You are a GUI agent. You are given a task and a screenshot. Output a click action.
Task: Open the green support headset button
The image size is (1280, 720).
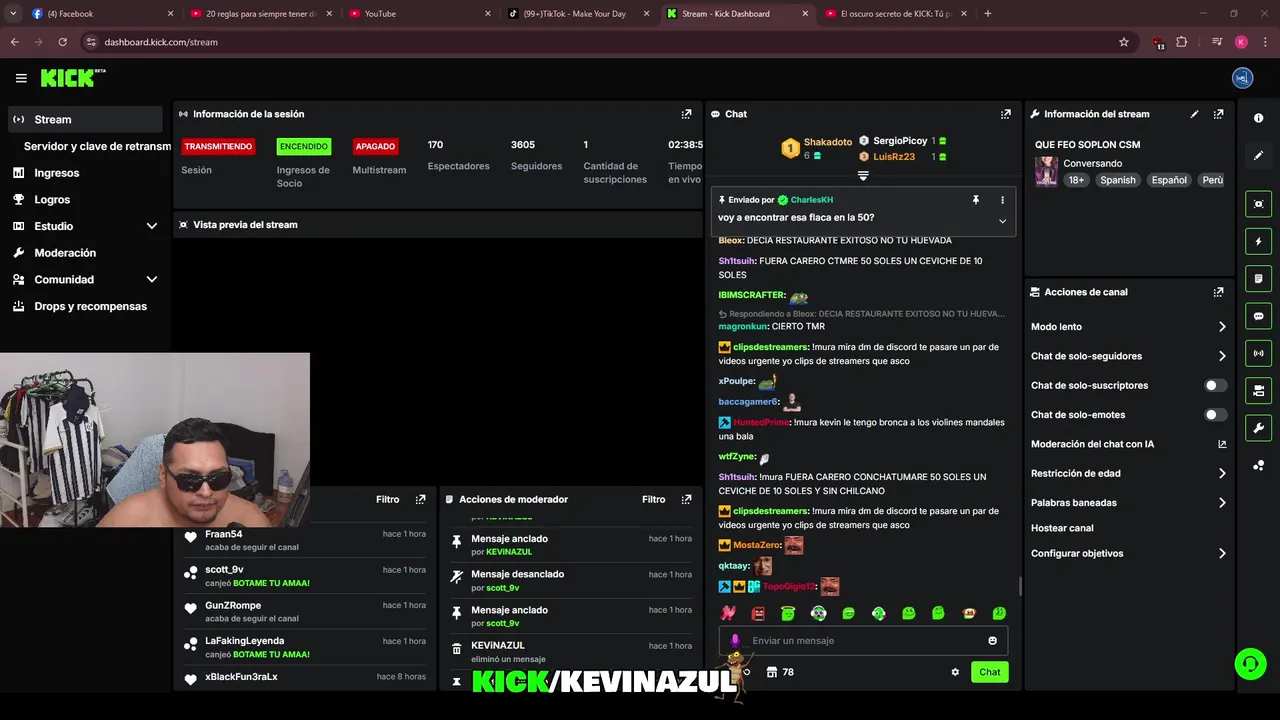tap(1249, 663)
